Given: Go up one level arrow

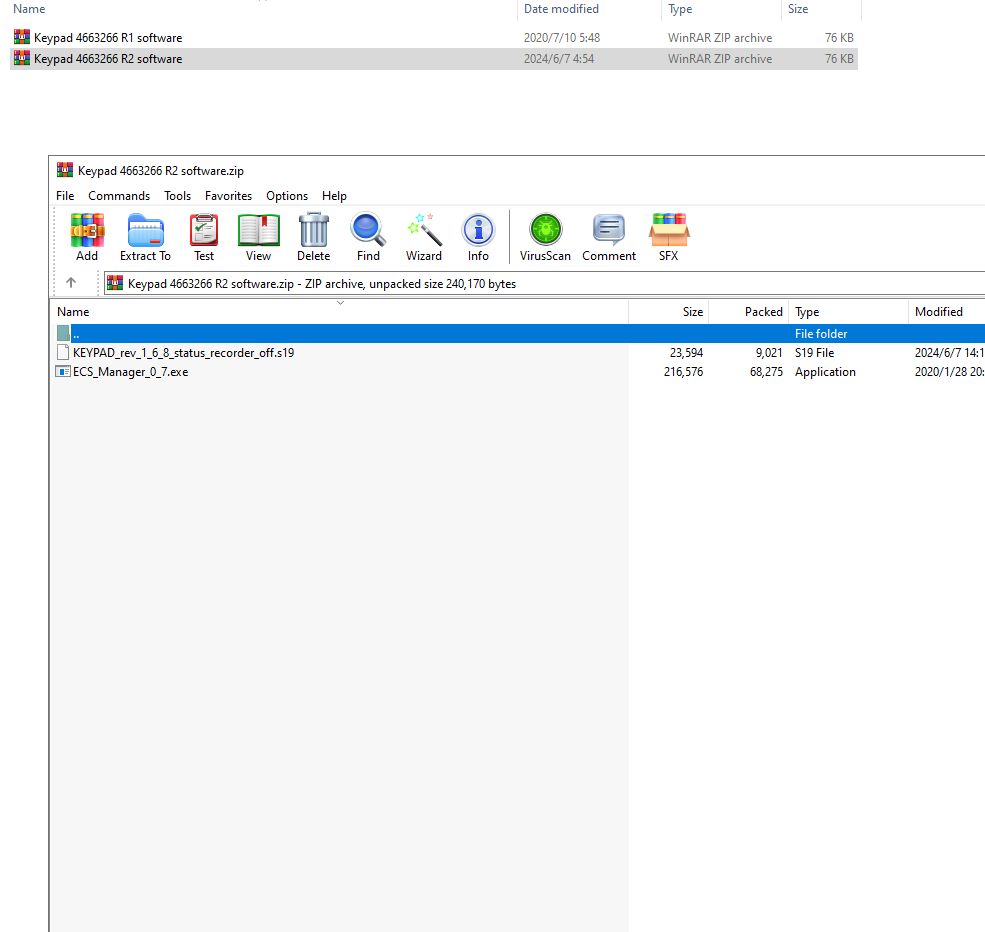Looking at the screenshot, I should coord(71,283).
